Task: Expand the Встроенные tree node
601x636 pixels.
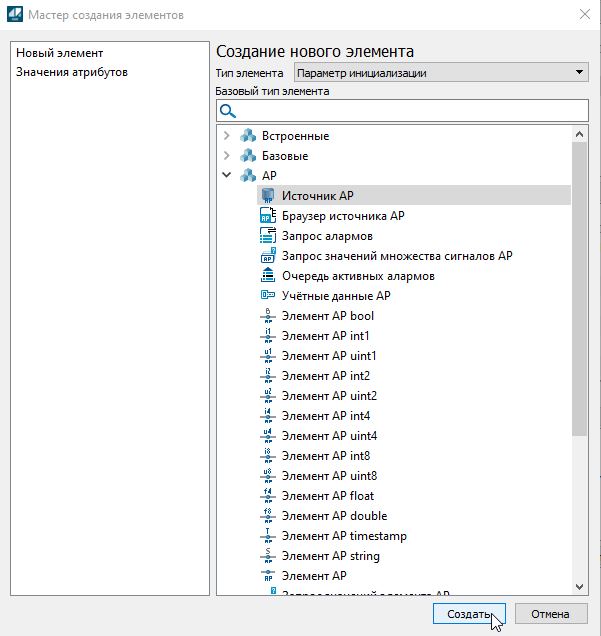Action: click(227, 136)
